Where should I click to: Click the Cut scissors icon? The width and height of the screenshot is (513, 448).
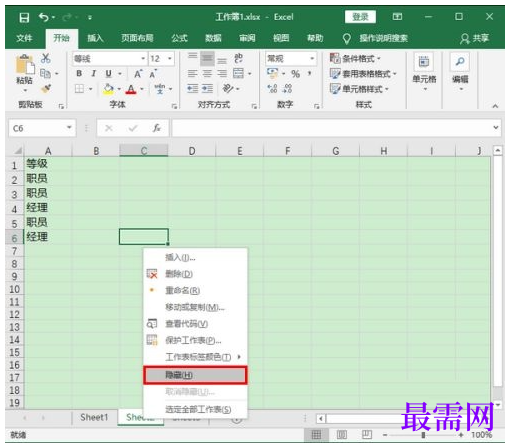(x=46, y=58)
